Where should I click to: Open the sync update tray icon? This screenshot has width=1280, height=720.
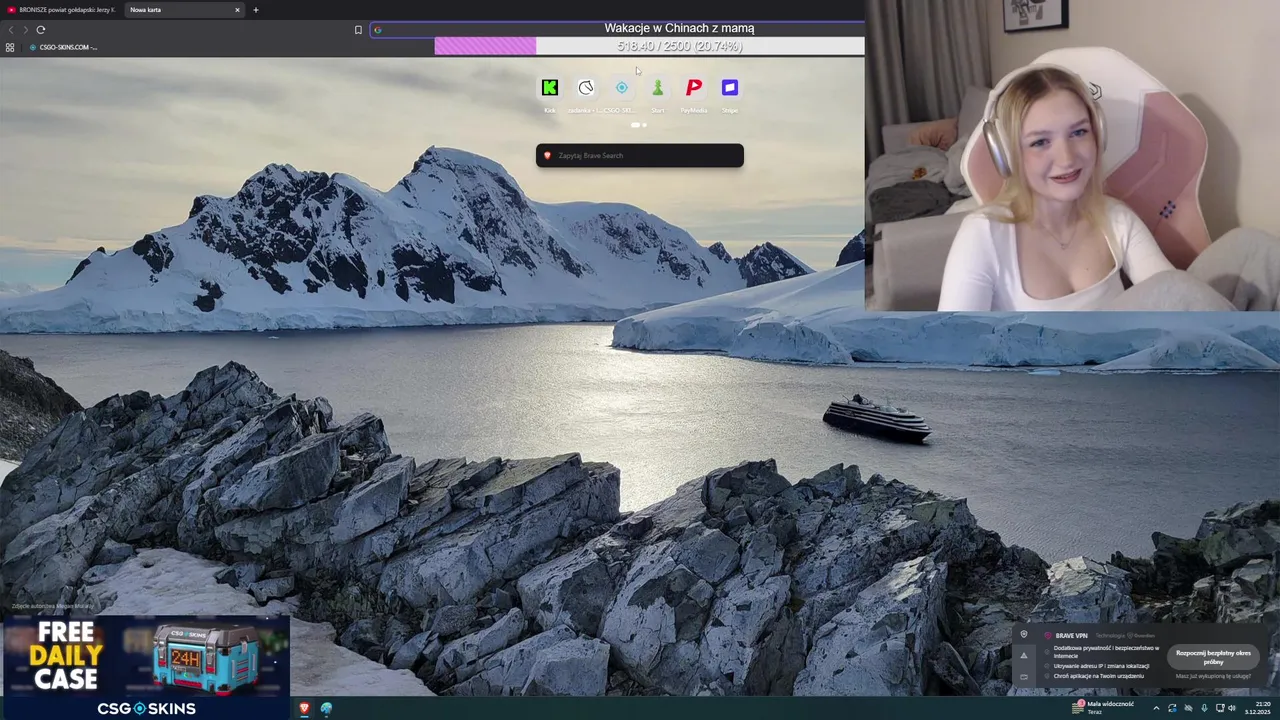point(1172,708)
